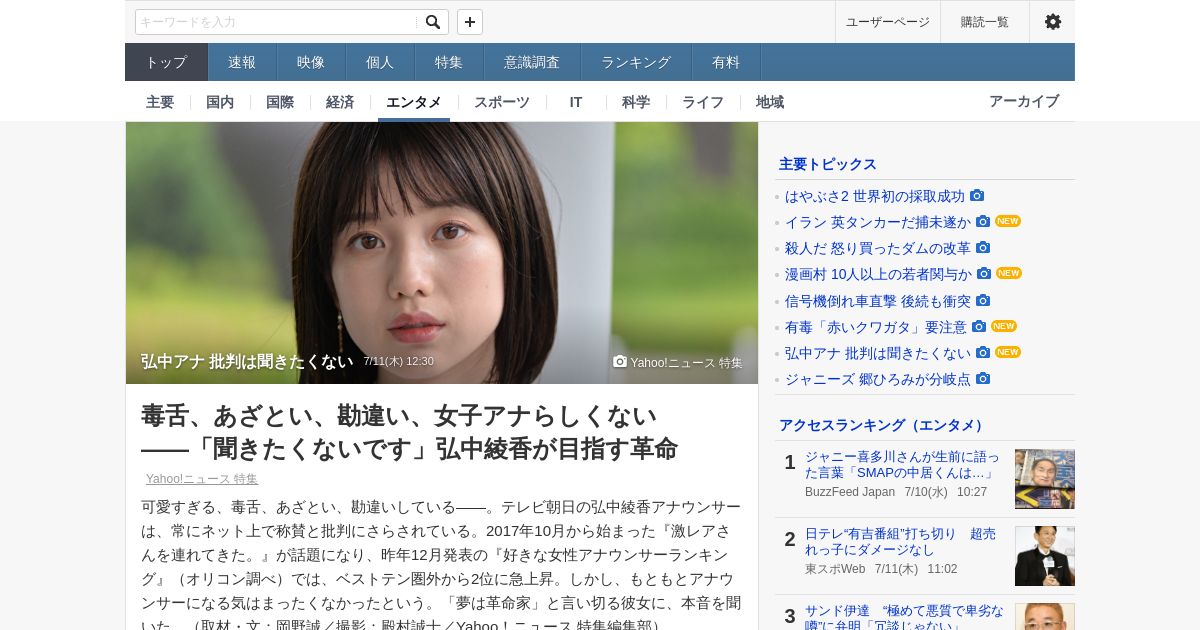
Task: Click thumbnail for ranking 3 サンド伊達 article
Action: 1045,617
